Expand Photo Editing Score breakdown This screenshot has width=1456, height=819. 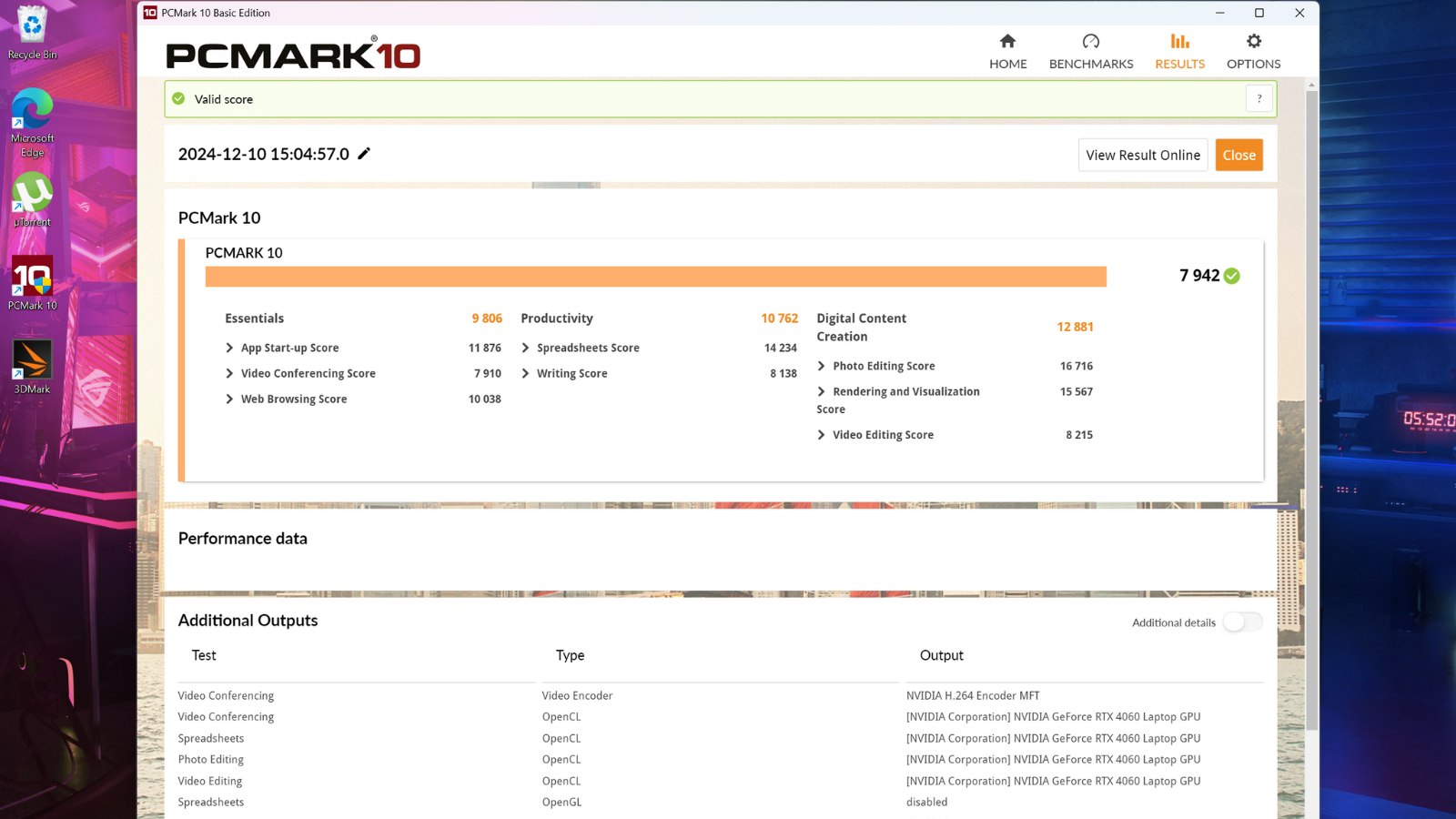822,366
